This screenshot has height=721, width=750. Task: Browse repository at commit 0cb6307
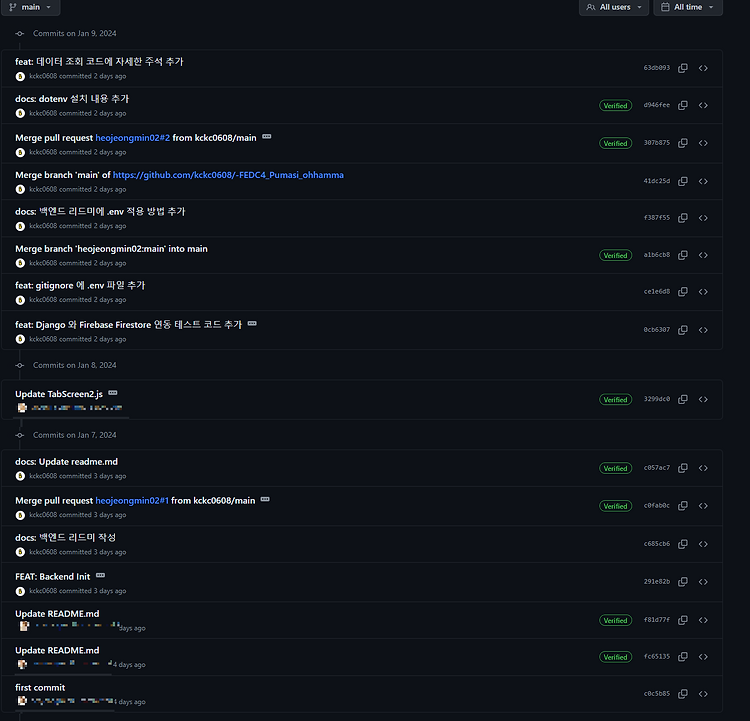tap(703, 330)
